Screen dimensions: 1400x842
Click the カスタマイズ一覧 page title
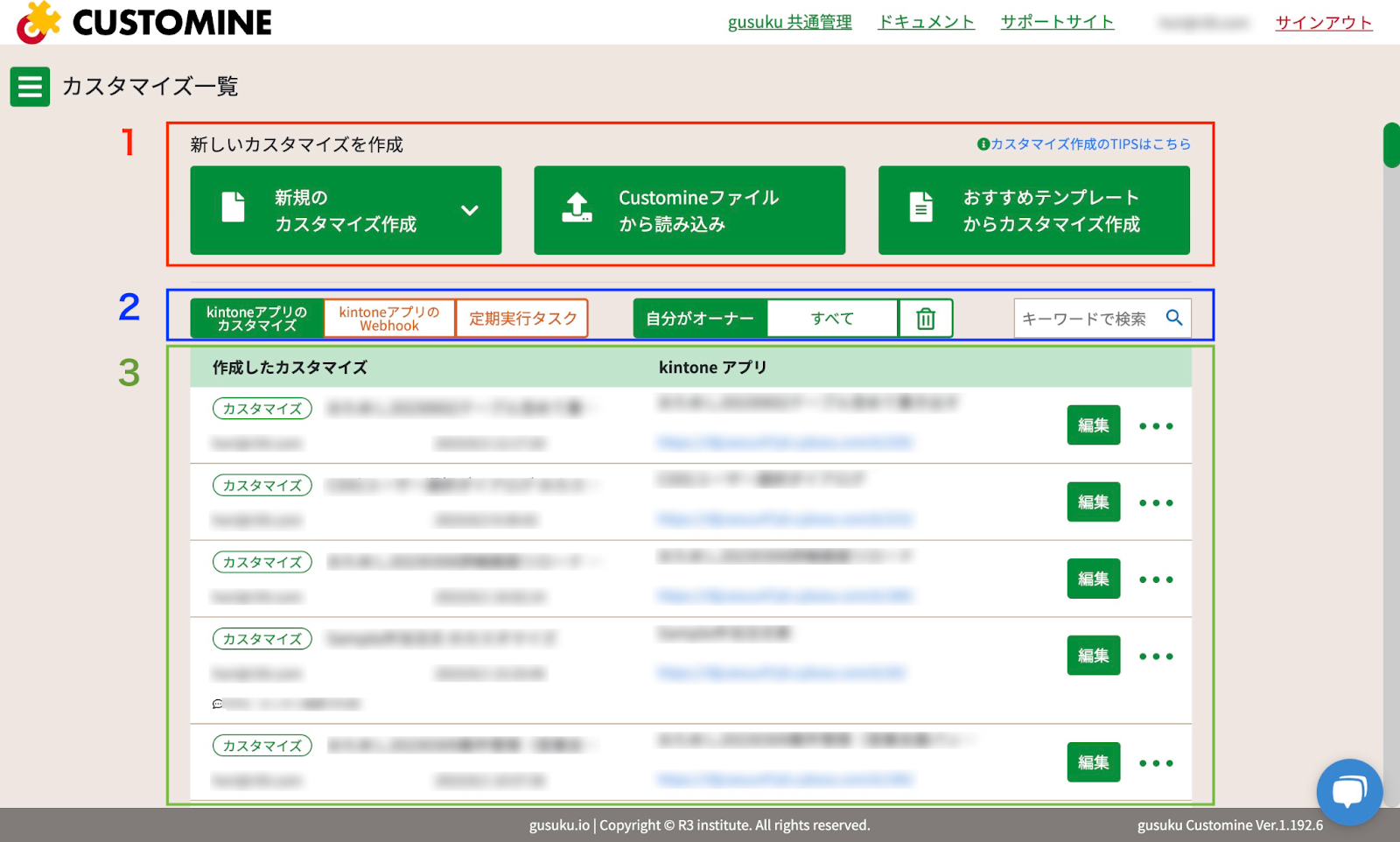(x=150, y=87)
